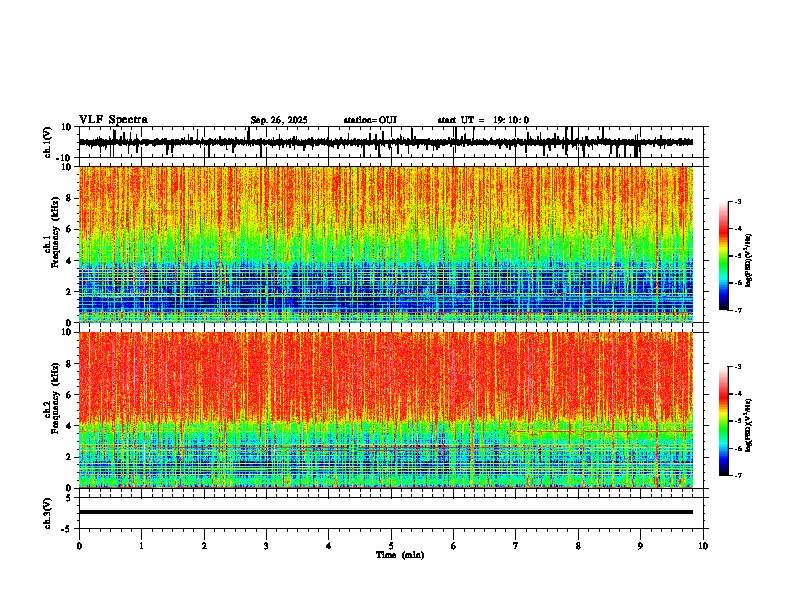Image resolution: width=792 pixels, height=612 pixels.
Task: Click inside the ch.2 spectrogram plot
Action: (x=386, y=410)
